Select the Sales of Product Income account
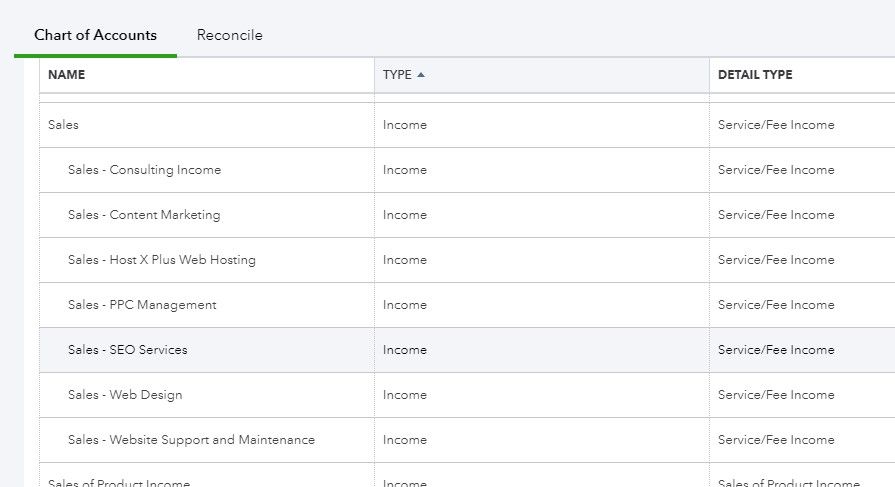The image size is (895, 487). (x=119, y=482)
